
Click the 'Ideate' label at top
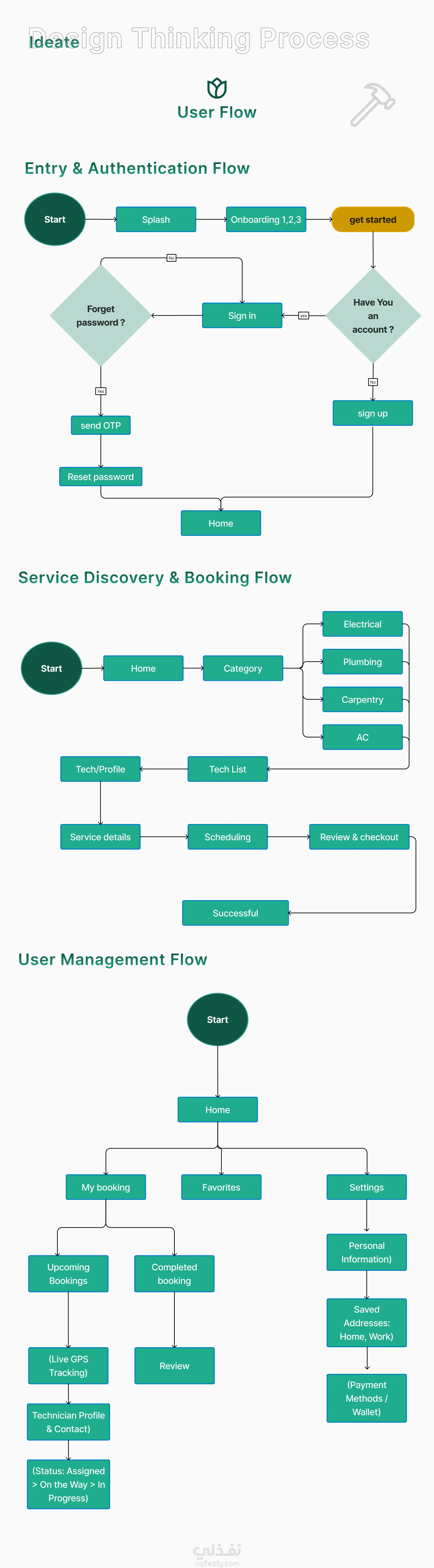click(54, 42)
